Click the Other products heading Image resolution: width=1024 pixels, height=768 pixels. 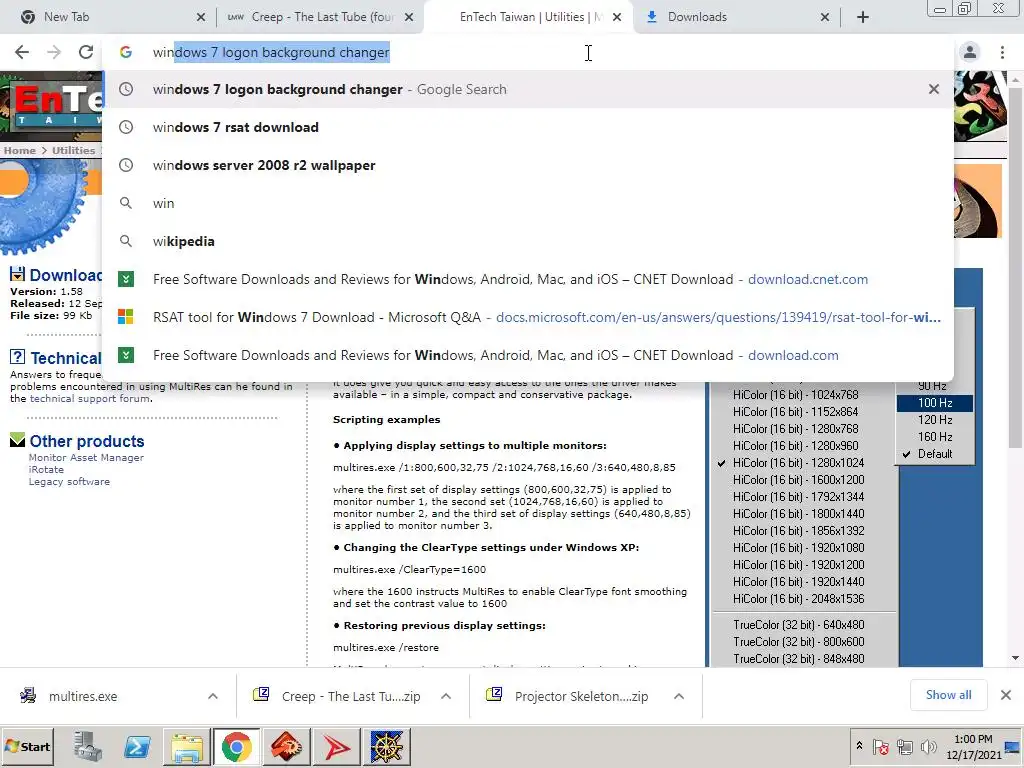click(x=87, y=441)
